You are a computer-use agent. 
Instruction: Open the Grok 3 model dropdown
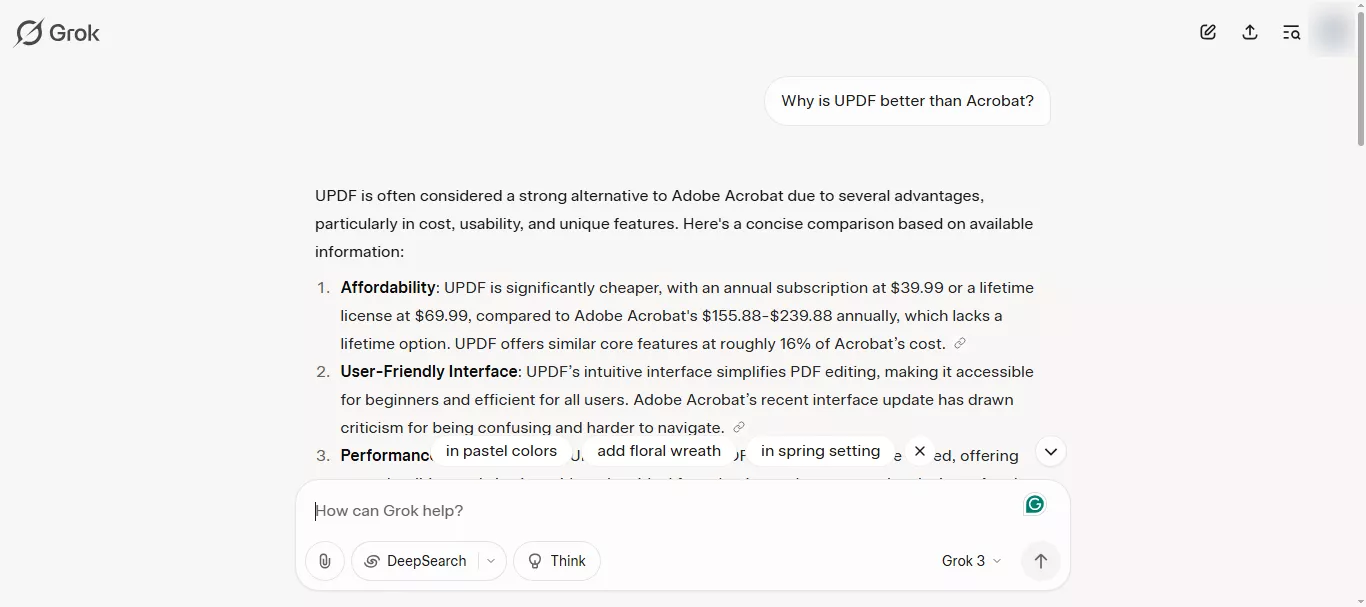(971, 561)
